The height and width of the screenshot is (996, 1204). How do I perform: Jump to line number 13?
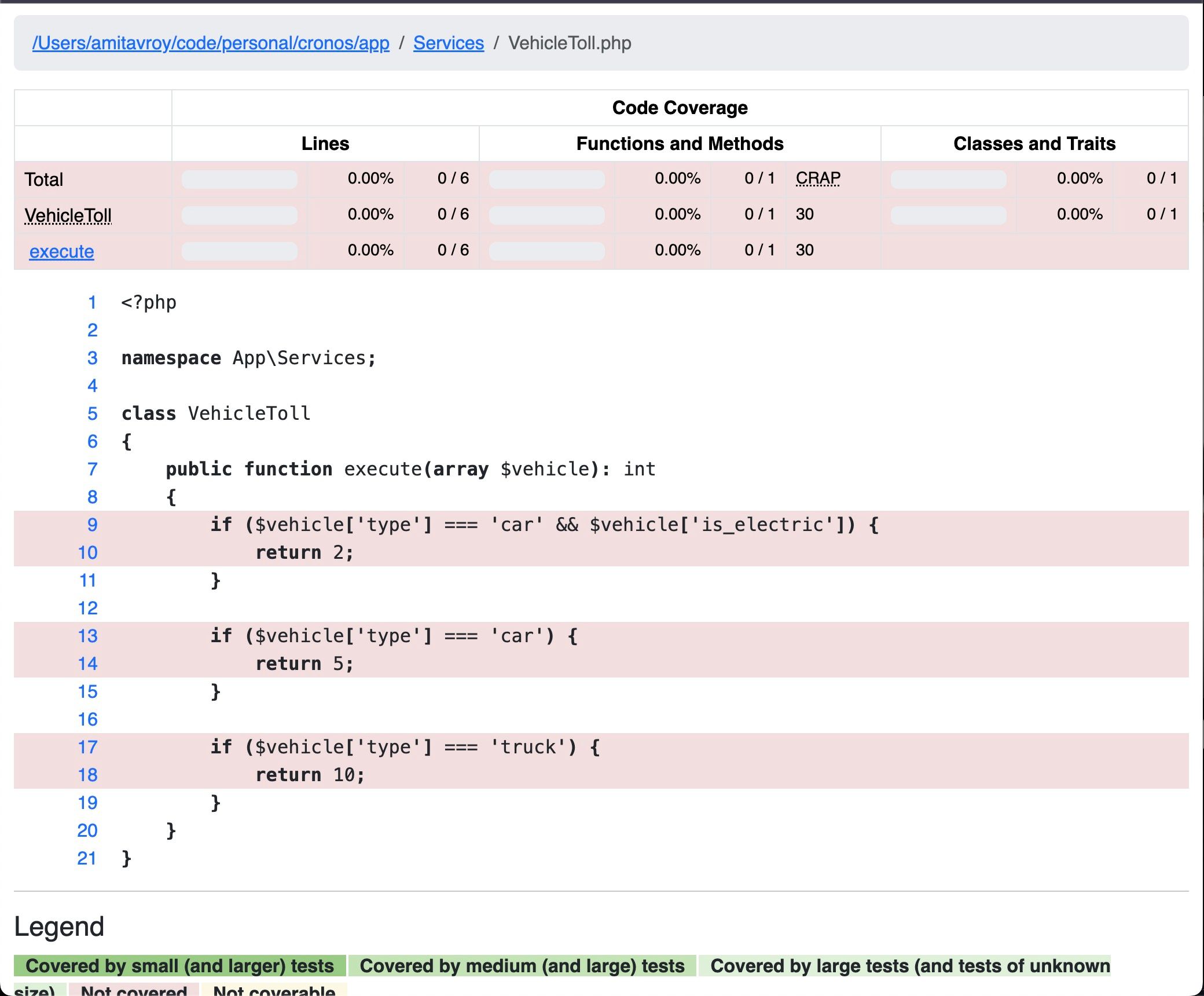pyautogui.click(x=87, y=636)
